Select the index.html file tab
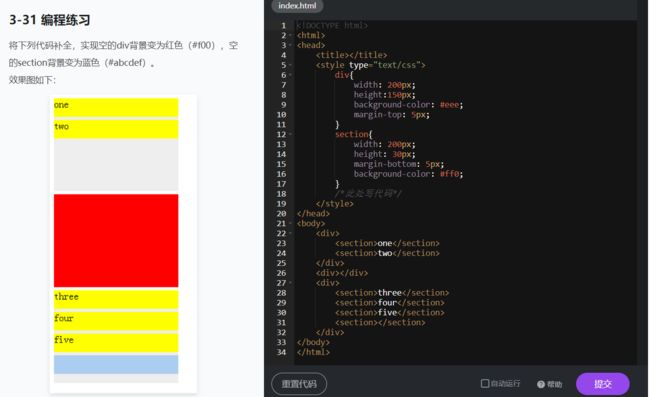650x397 pixels. click(297, 6)
